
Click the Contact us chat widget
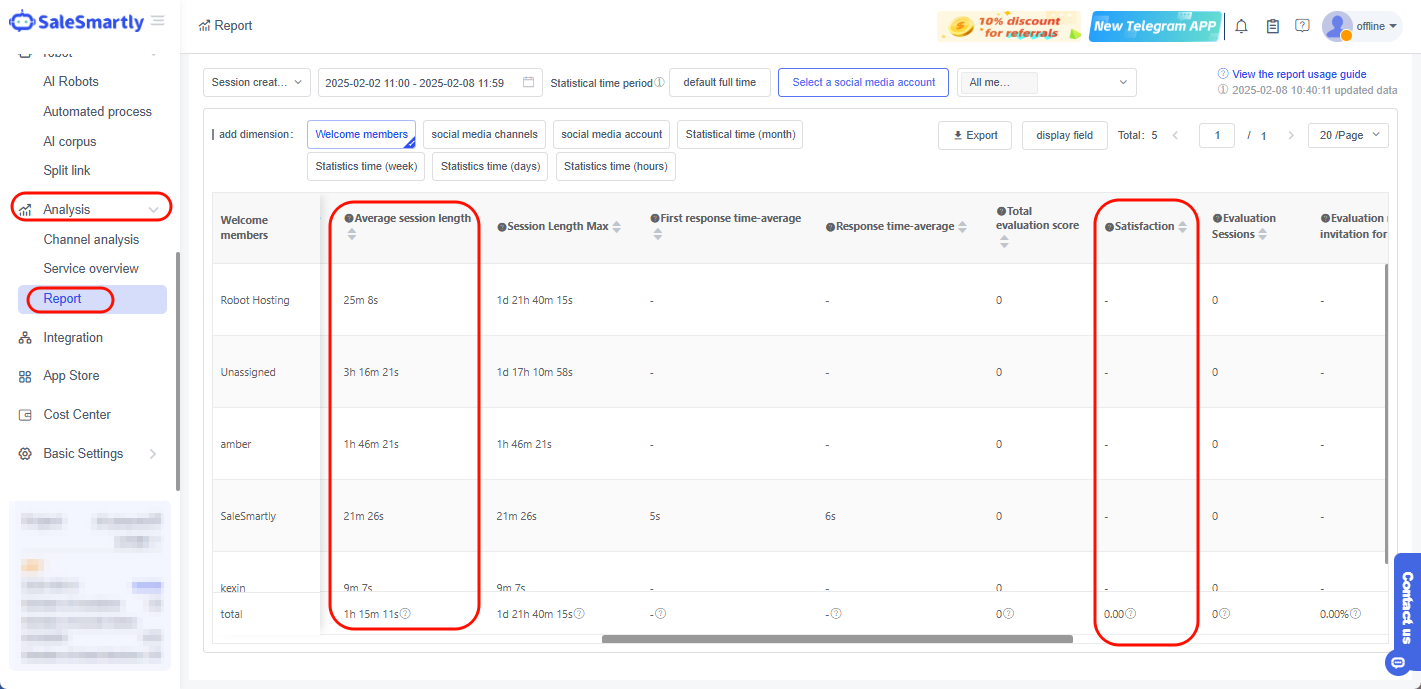click(1406, 610)
